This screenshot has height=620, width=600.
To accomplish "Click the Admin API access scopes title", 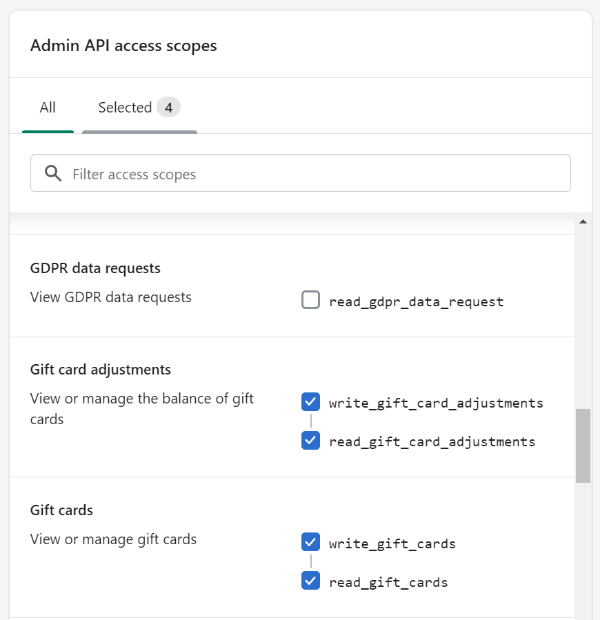I will point(123,45).
